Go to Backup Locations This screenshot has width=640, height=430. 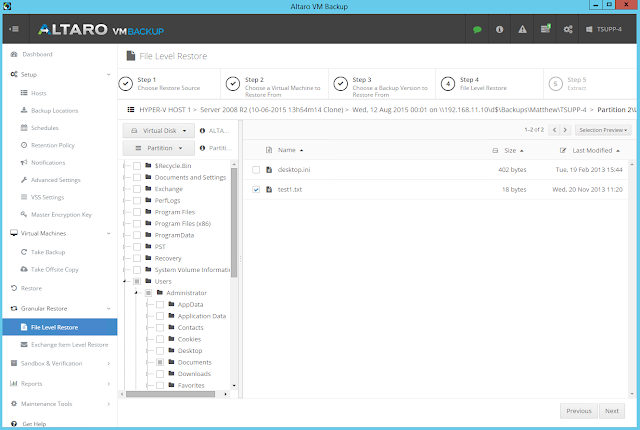click(x=54, y=111)
